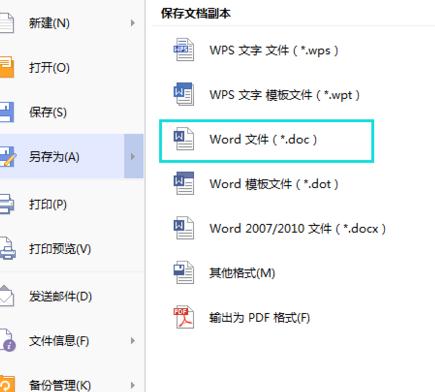
Task: Click the orange Open folder icon
Action: coord(7,67)
